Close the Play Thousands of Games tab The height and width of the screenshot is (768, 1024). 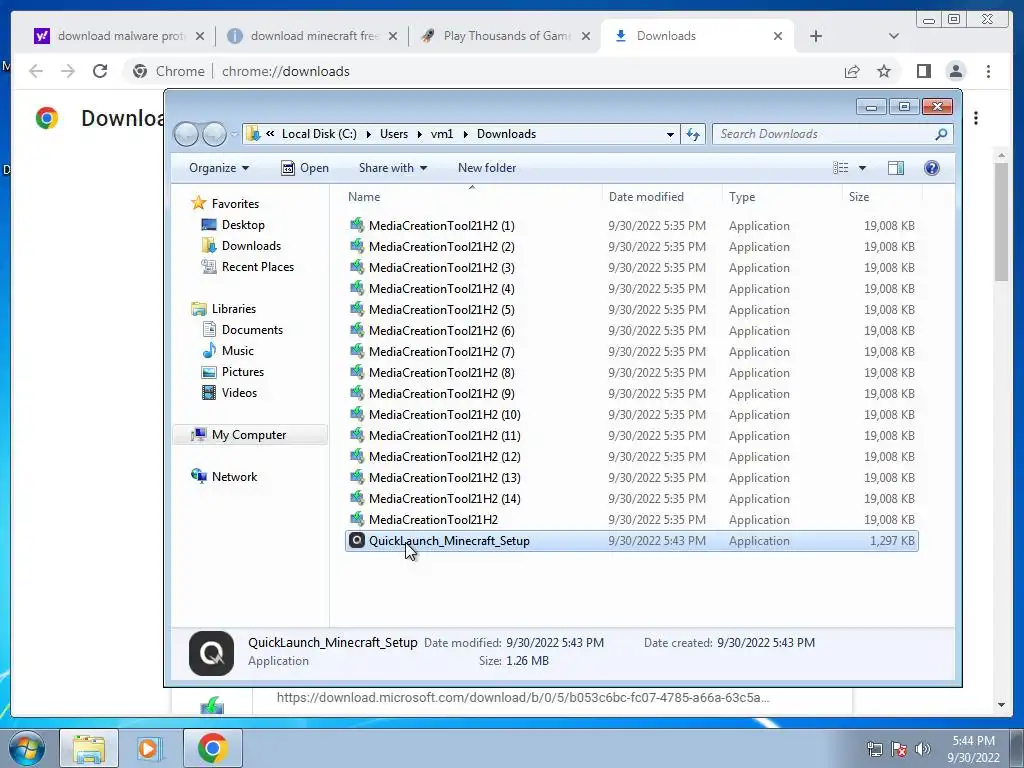586,36
